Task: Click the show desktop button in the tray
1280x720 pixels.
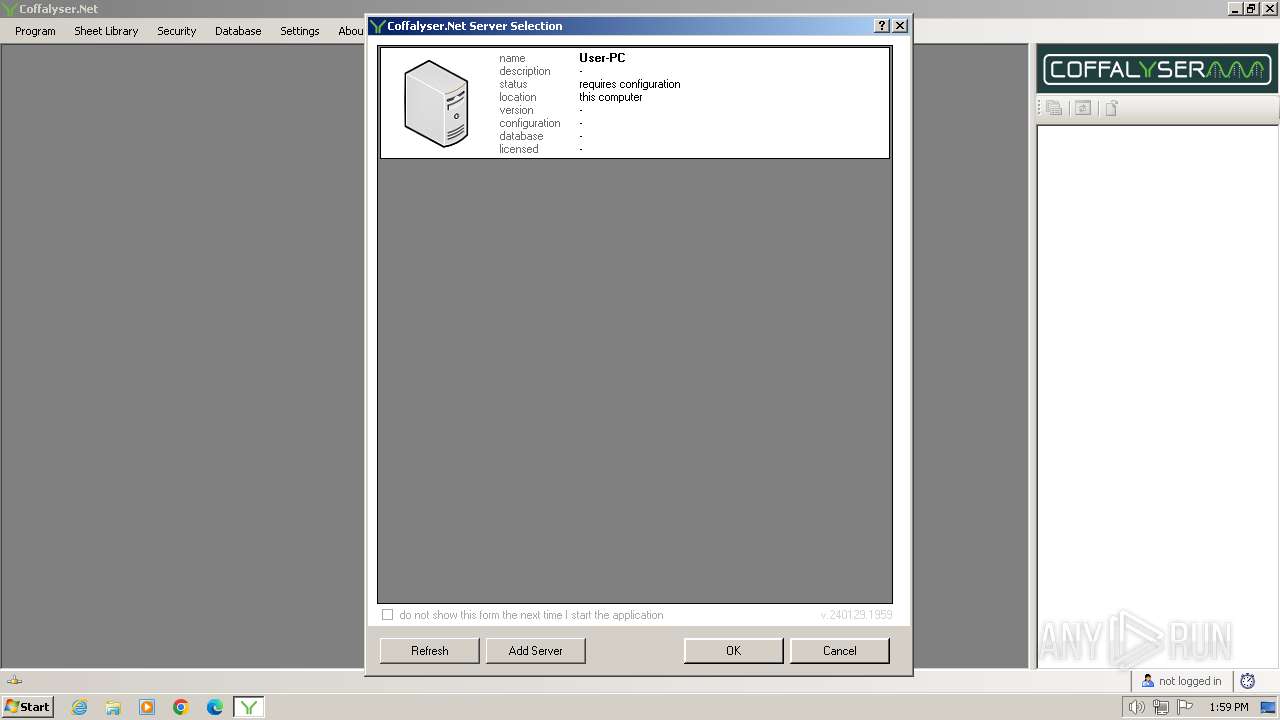Action: coord(1268,707)
